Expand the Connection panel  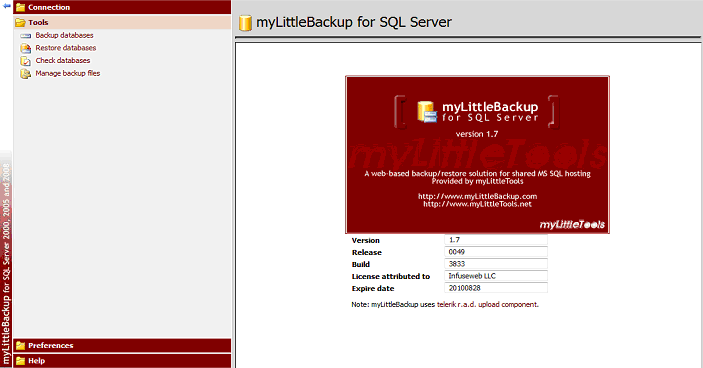(x=122, y=7)
